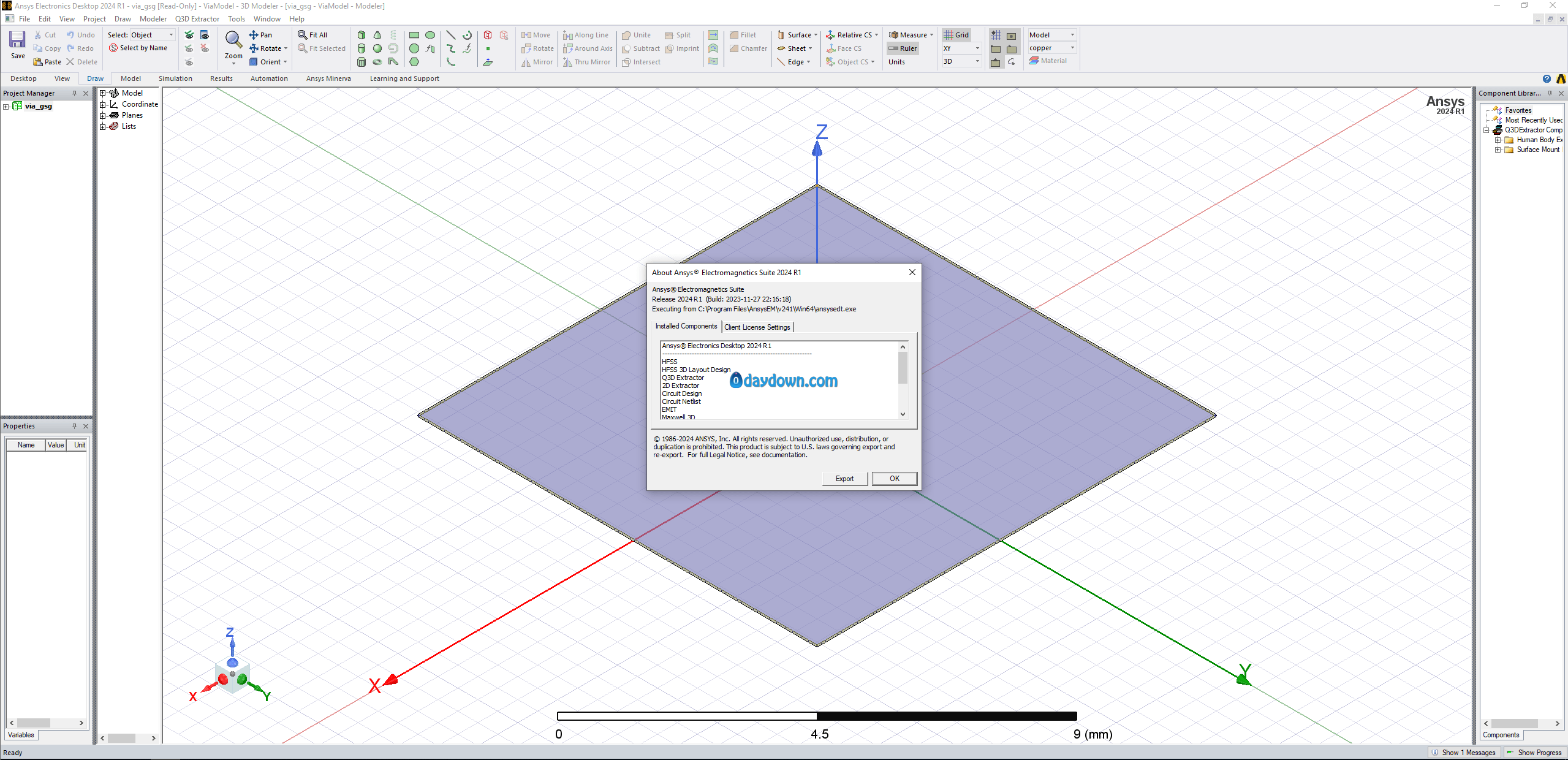The height and width of the screenshot is (760, 1568).
Task: Click the Relative CS icon
Action: click(x=830, y=35)
